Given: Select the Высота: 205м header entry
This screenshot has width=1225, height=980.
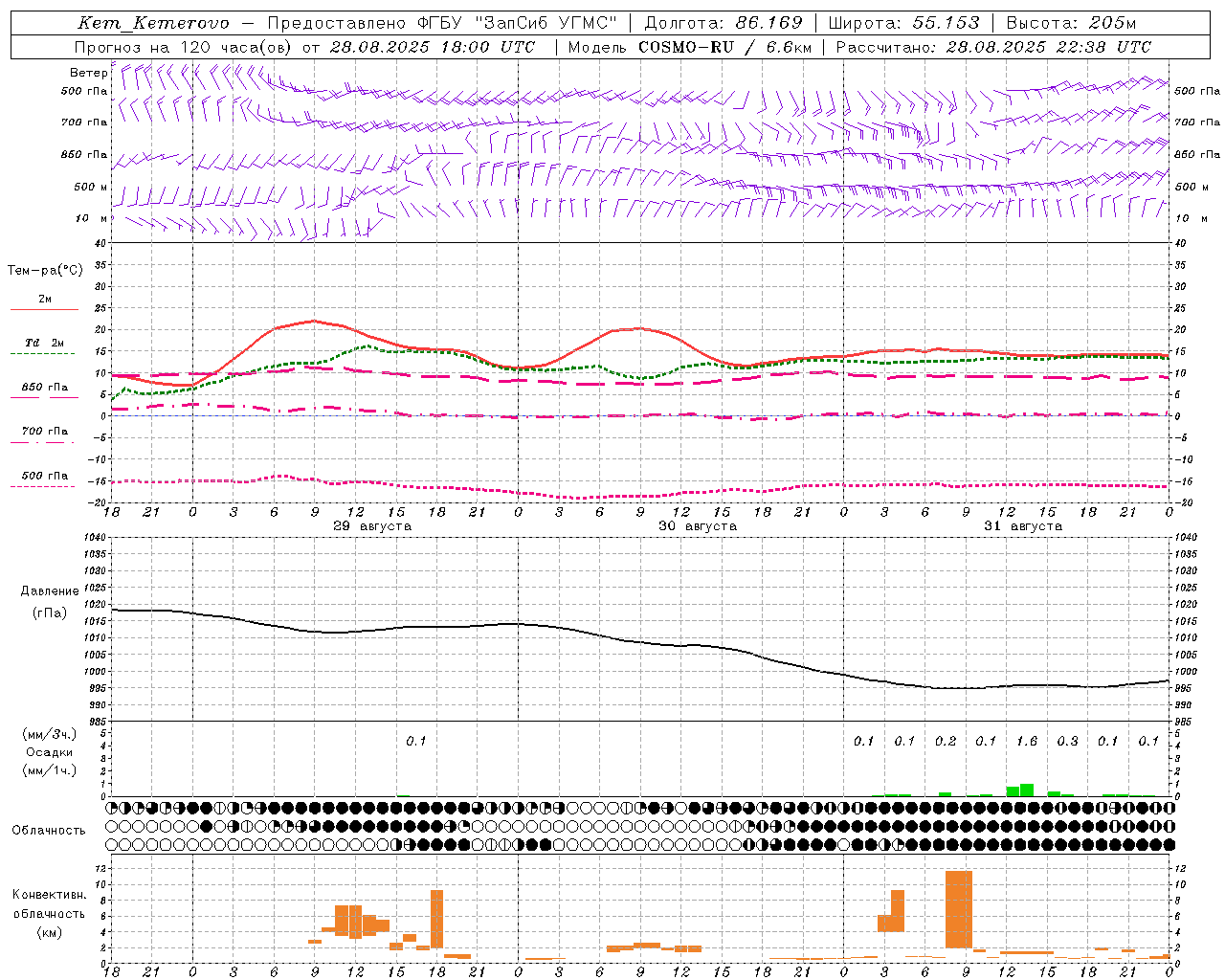Looking at the screenshot, I should pos(1071,23).
